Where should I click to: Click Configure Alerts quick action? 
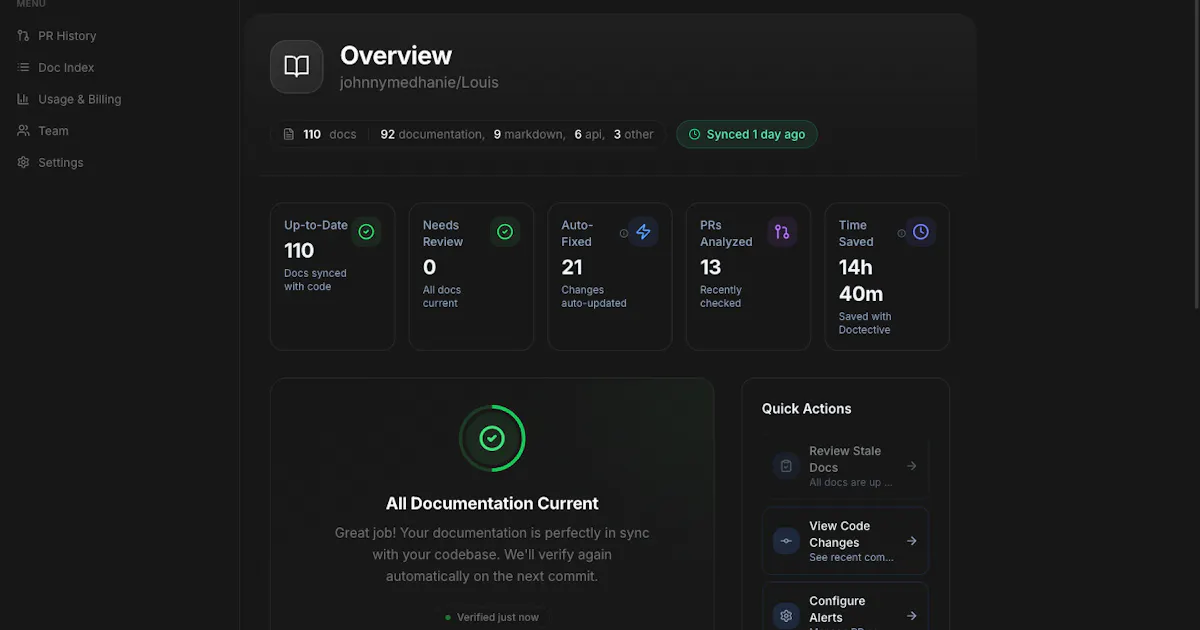846,607
